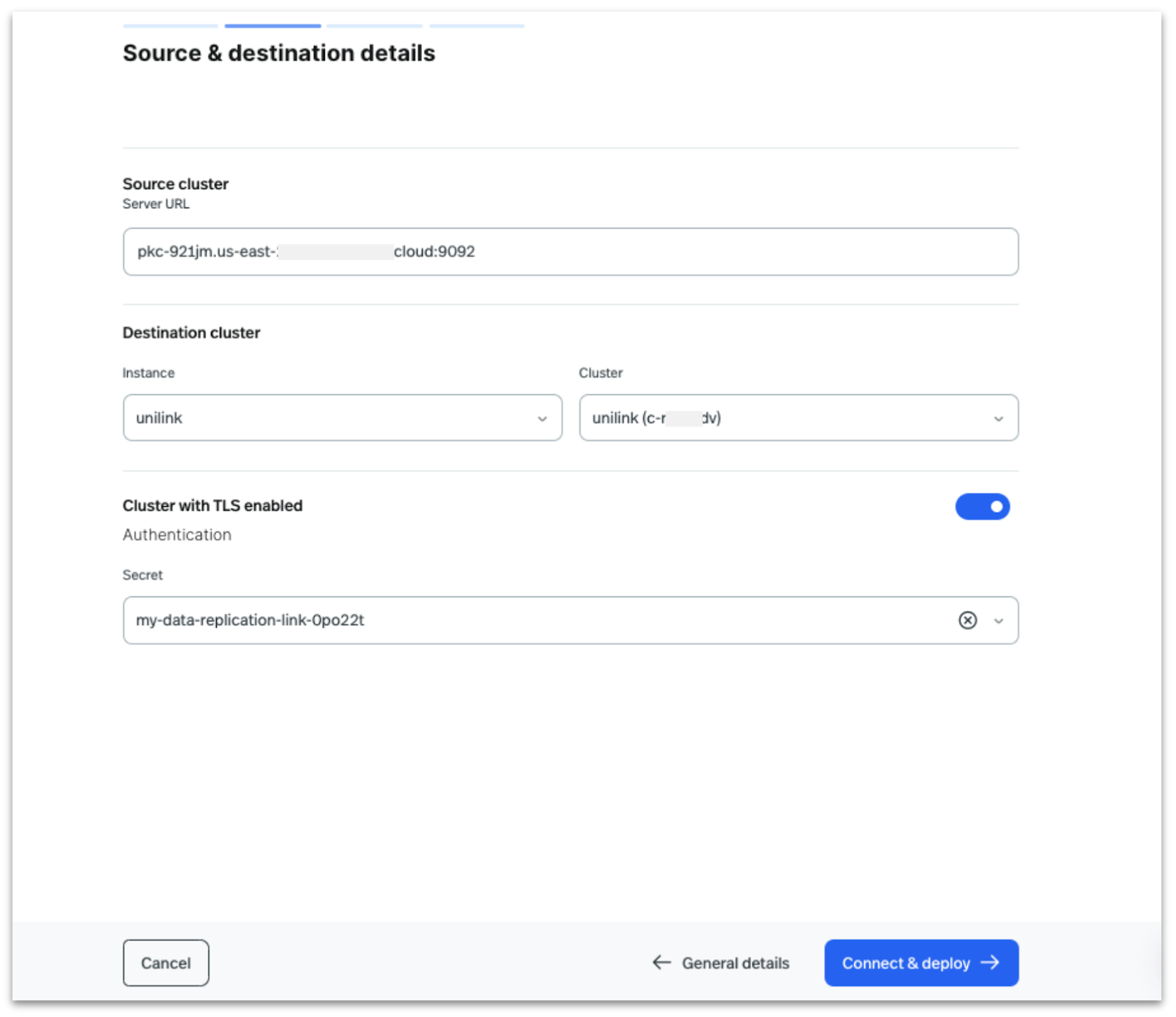
Task: Click the Instance field showing unilink
Action: click(331, 418)
